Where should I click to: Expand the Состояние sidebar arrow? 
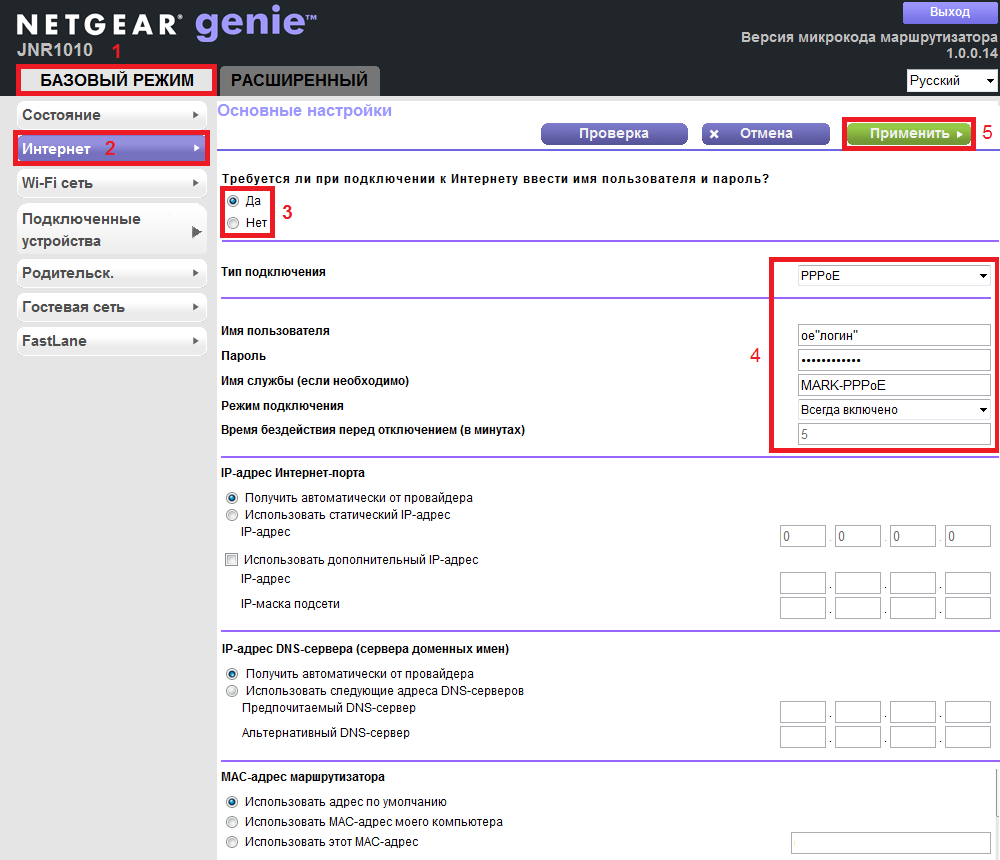point(196,115)
